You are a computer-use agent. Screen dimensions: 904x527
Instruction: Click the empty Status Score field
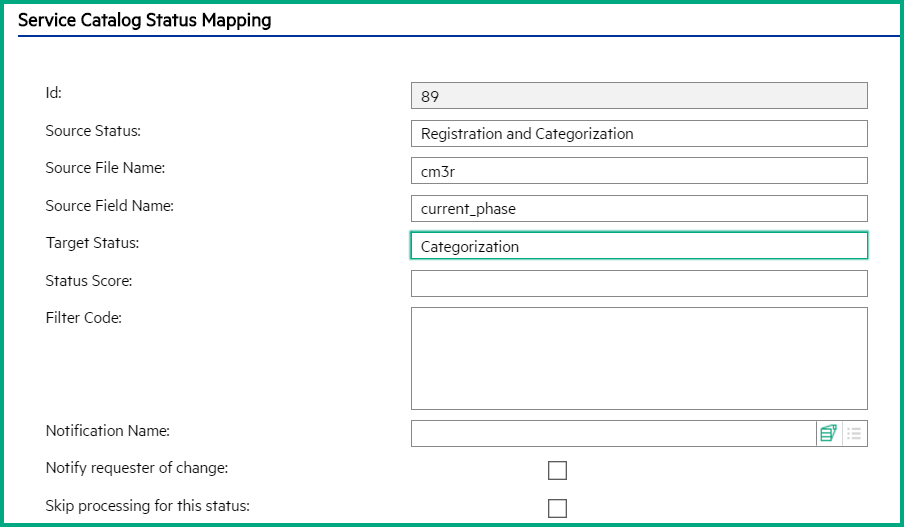(639, 284)
